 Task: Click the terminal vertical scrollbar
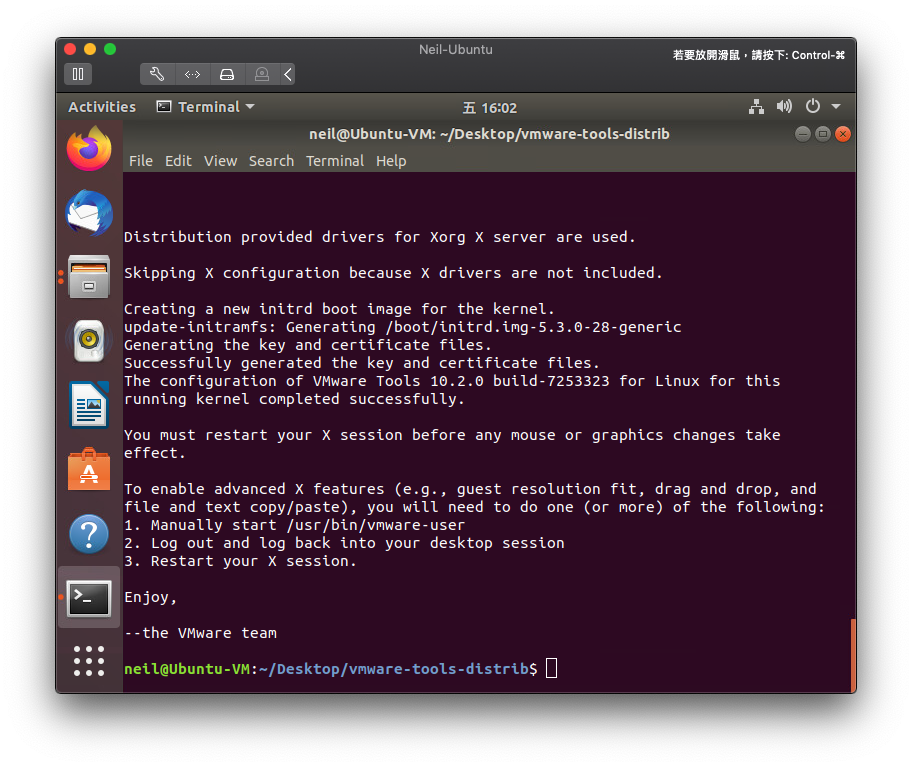point(852,654)
